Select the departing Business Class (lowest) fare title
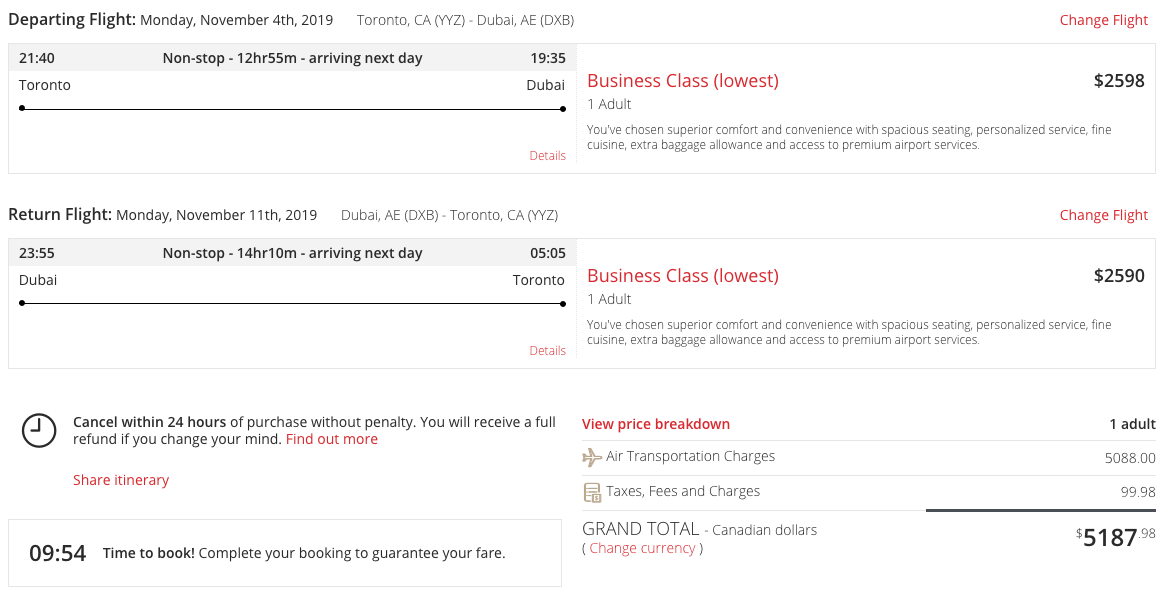 (683, 81)
